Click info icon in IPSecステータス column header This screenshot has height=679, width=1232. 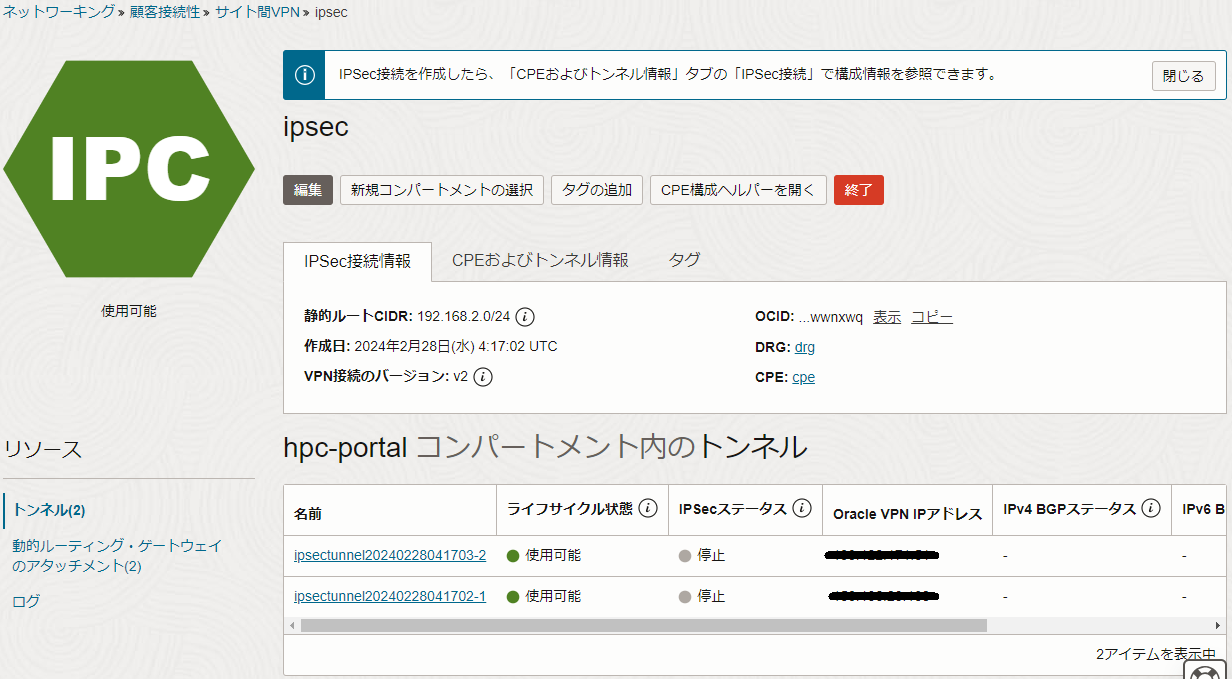coord(802,508)
